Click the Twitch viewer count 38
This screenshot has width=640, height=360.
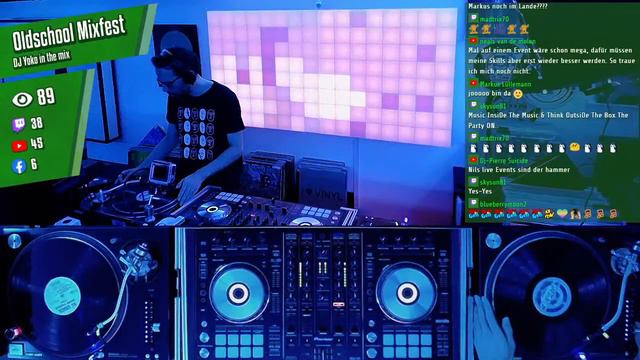pos(37,123)
